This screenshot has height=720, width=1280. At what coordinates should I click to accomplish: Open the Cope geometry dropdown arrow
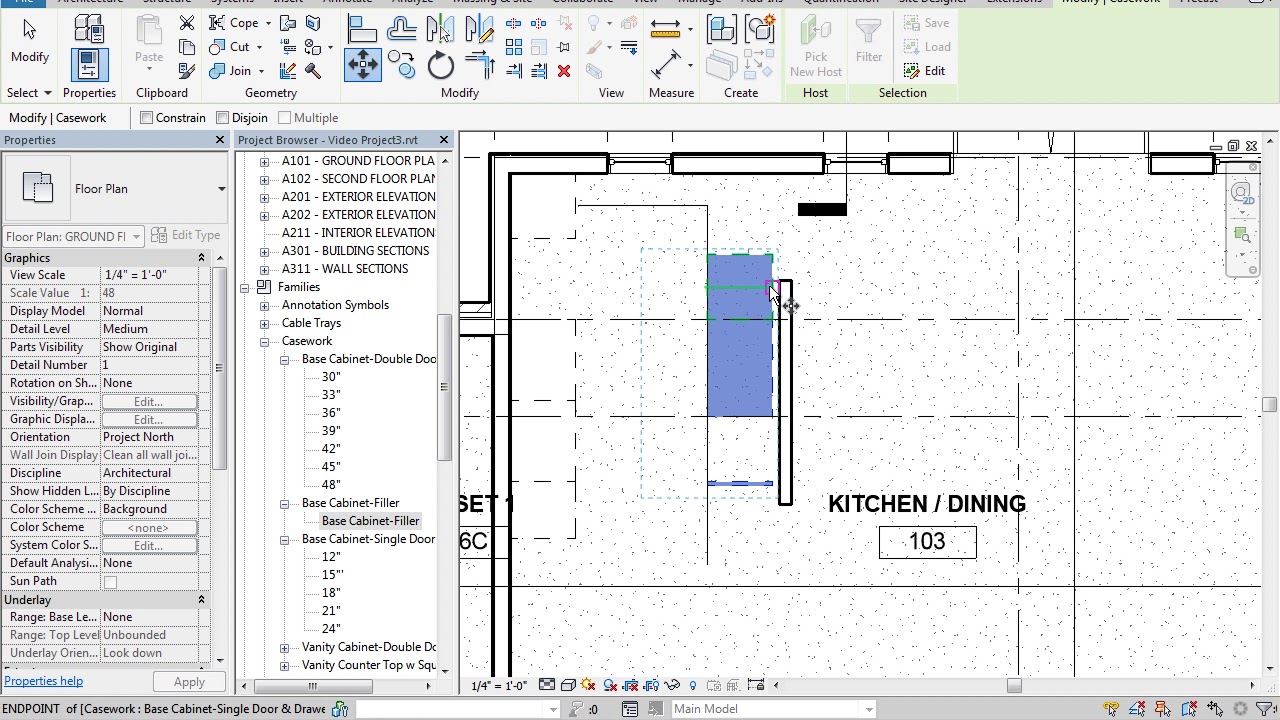tap(268, 23)
